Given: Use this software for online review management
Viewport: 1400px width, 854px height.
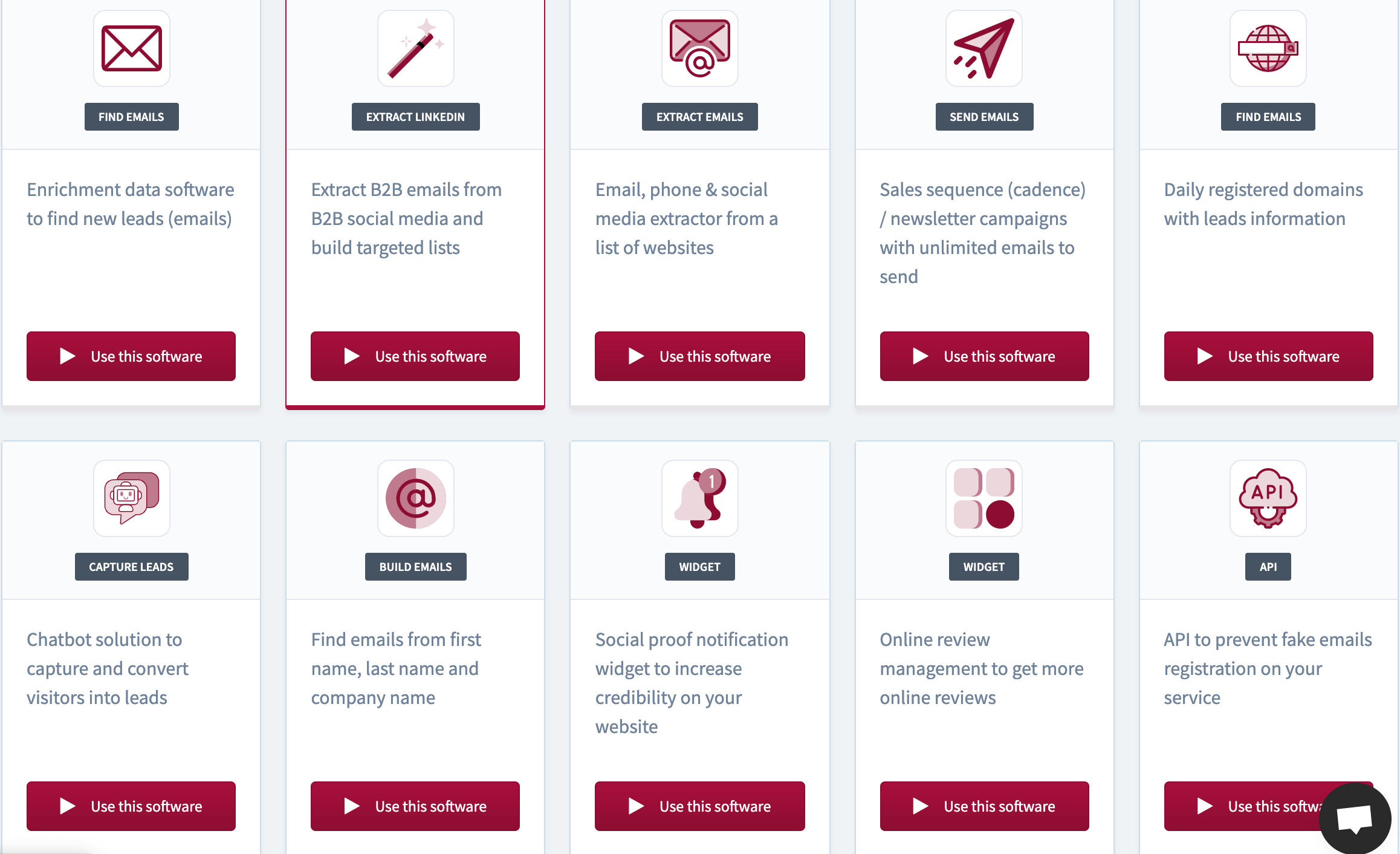Looking at the screenshot, I should [985, 806].
